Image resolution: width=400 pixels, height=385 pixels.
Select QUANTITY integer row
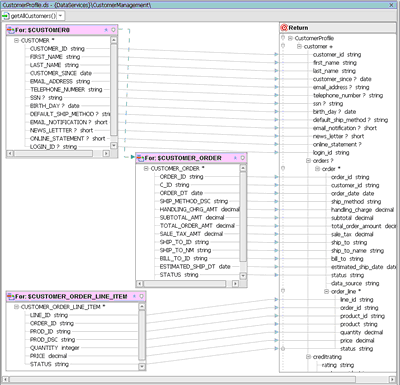click(x=55, y=348)
